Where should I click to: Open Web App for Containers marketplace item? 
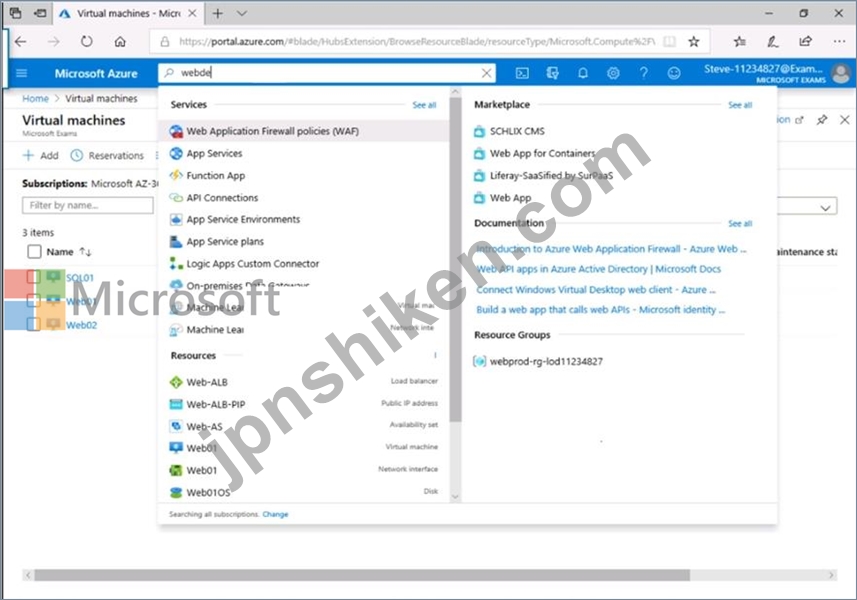pos(542,154)
